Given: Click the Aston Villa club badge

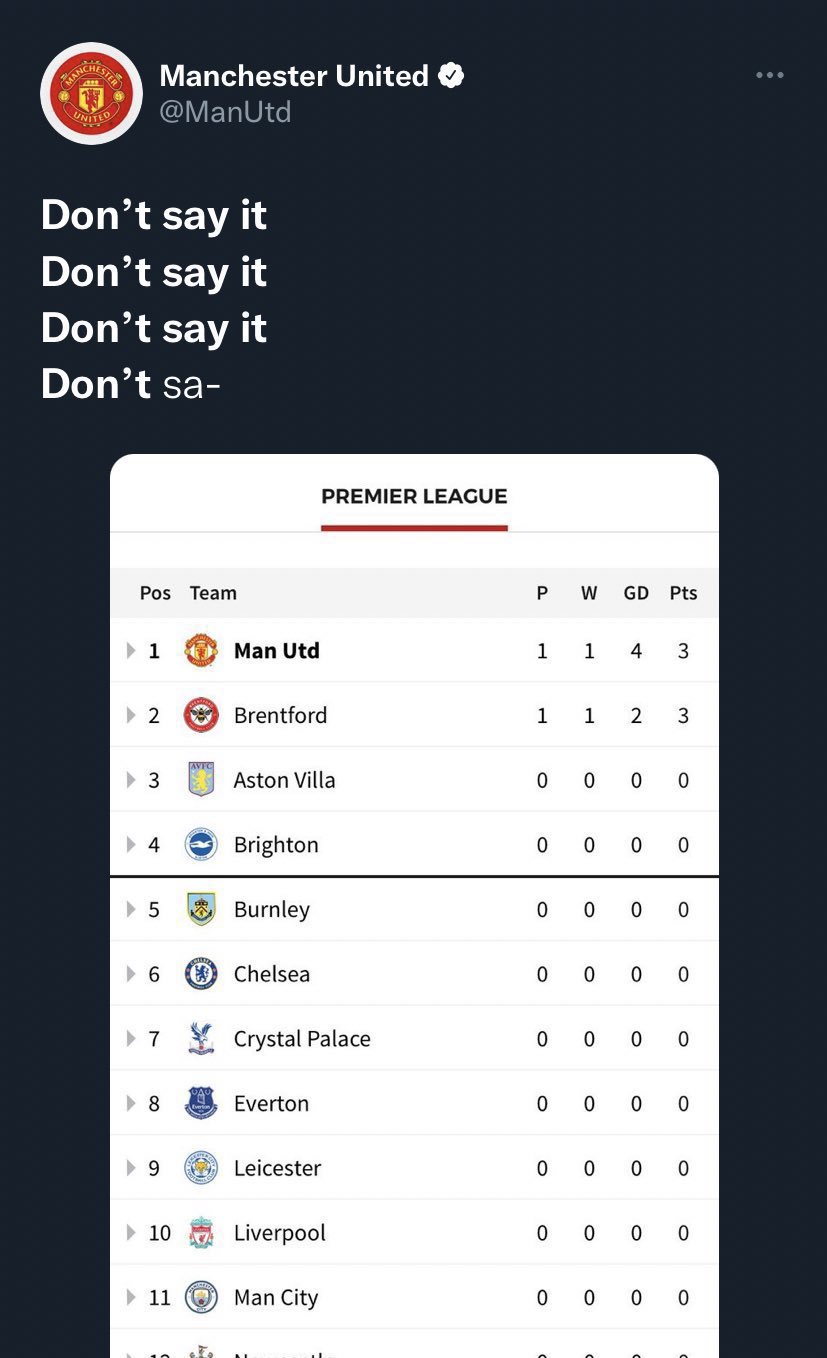Looking at the screenshot, I should pyautogui.click(x=201, y=780).
